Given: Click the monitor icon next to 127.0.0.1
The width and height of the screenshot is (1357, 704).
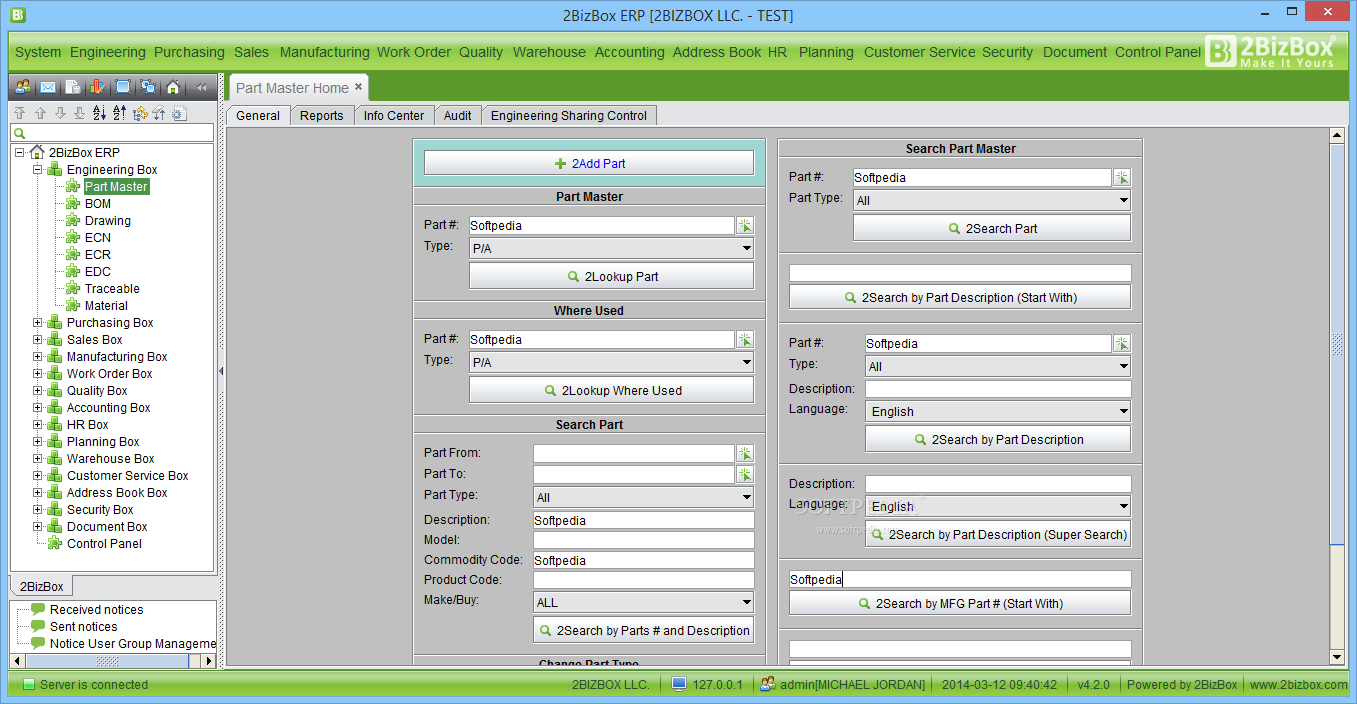Looking at the screenshot, I should click(x=679, y=684).
